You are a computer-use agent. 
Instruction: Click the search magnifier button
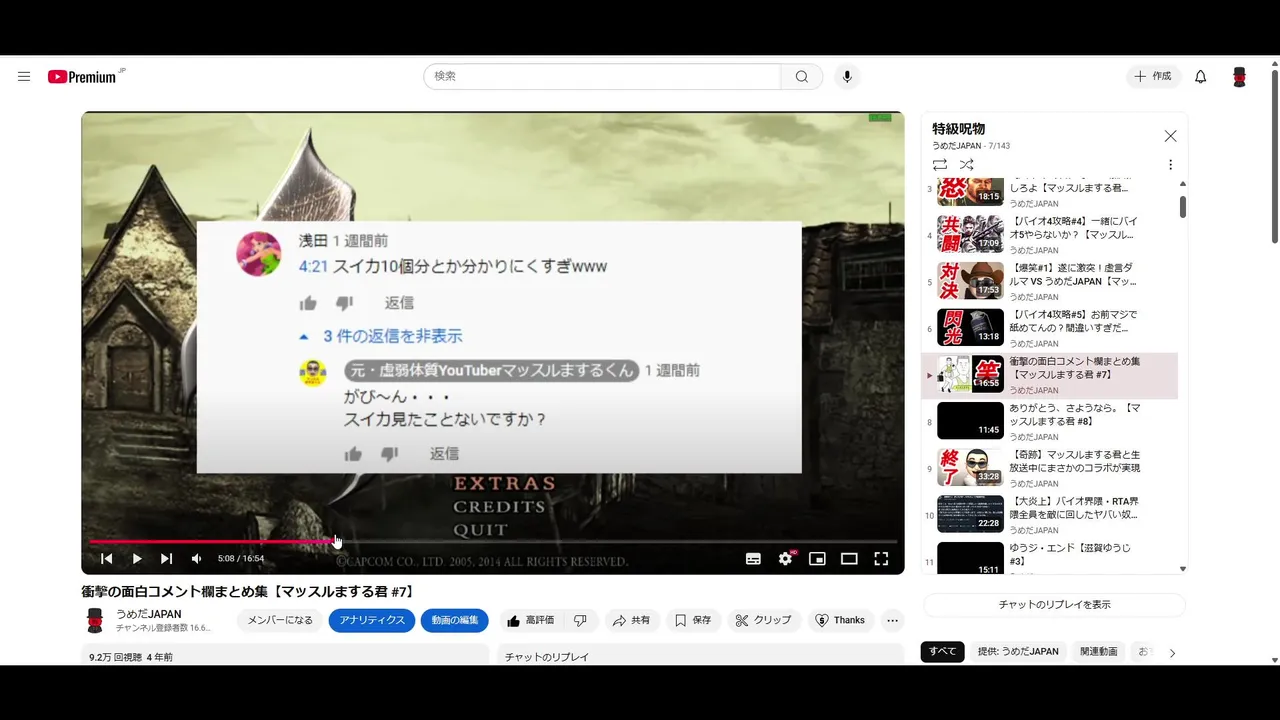tap(802, 76)
